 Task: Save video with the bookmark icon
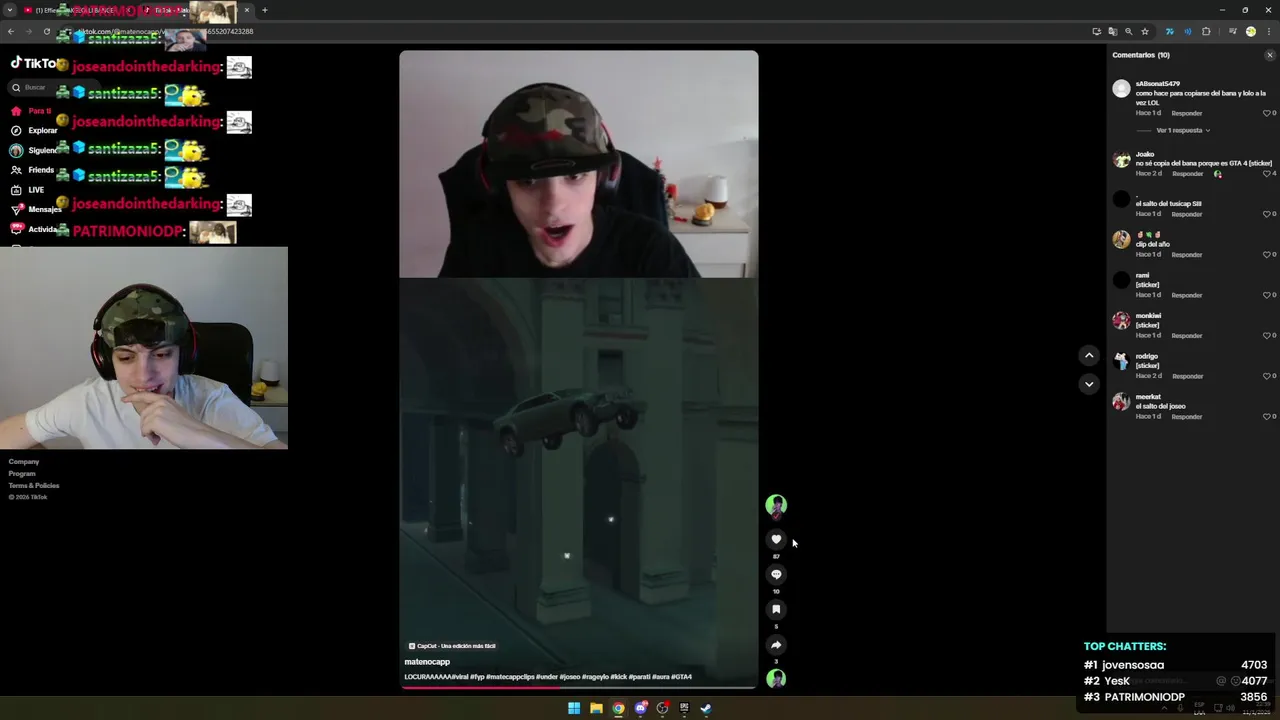click(776, 610)
